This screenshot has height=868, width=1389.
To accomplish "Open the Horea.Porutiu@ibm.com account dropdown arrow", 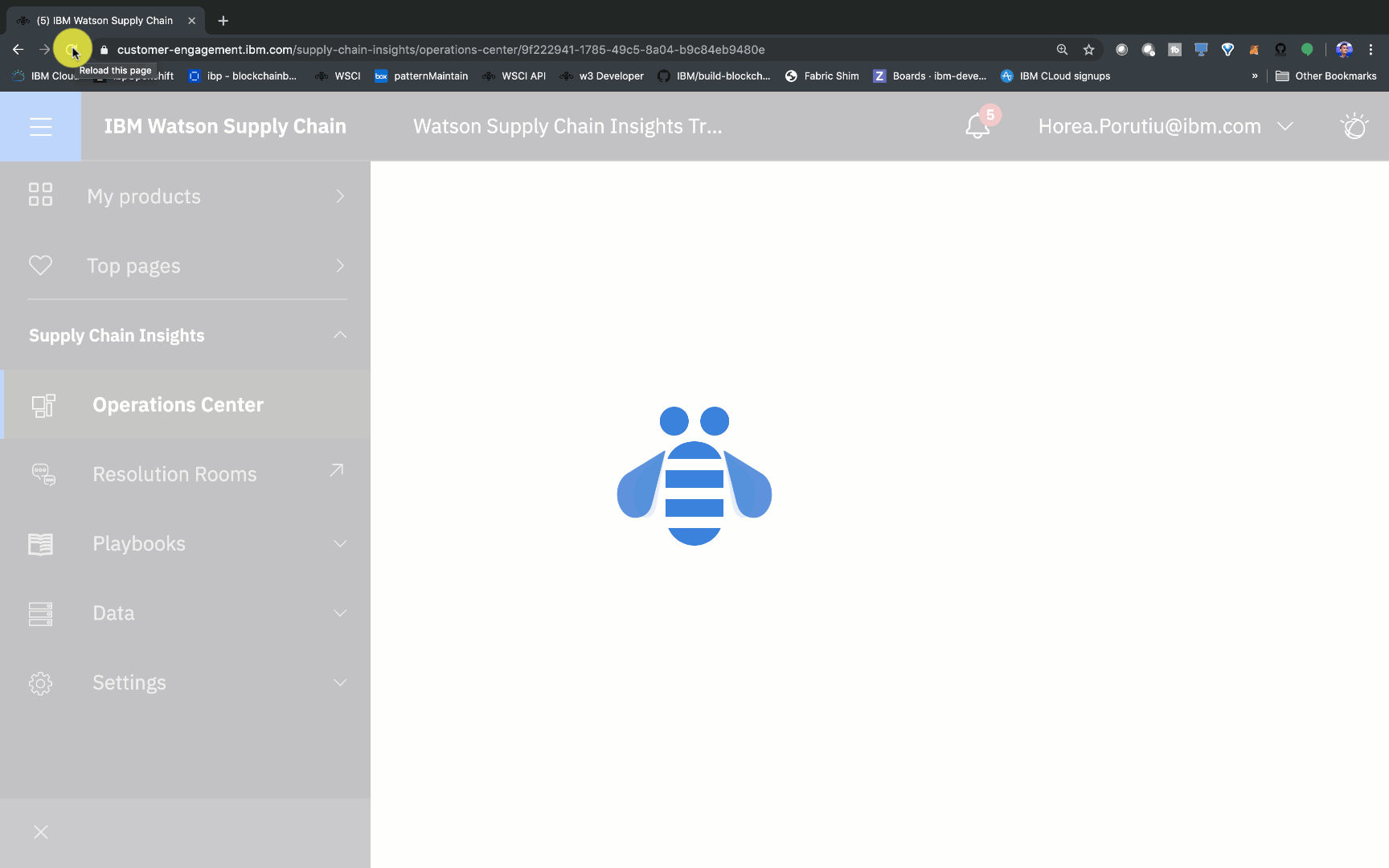I will point(1285,126).
